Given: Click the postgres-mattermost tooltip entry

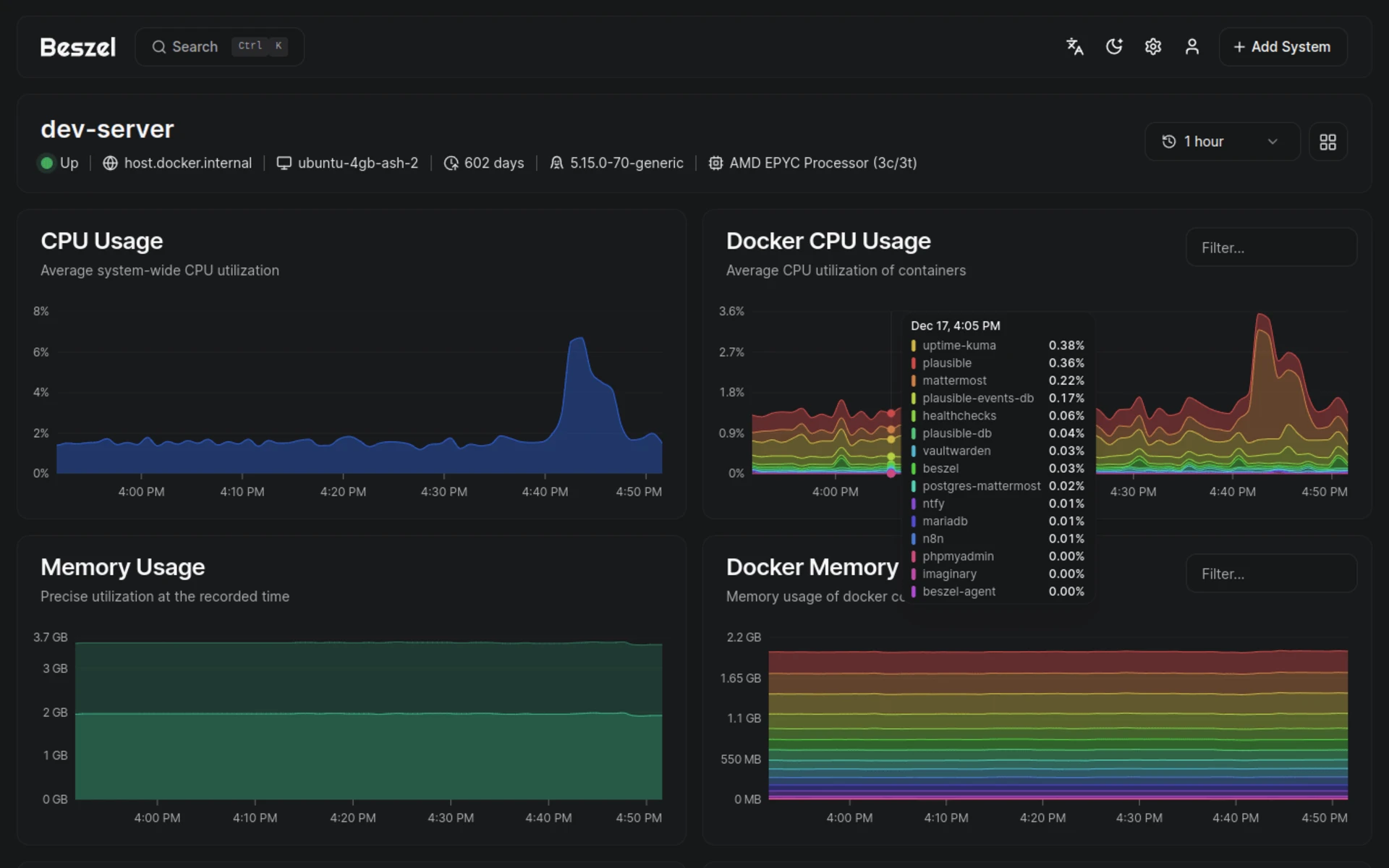Looking at the screenshot, I should tap(998, 486).
